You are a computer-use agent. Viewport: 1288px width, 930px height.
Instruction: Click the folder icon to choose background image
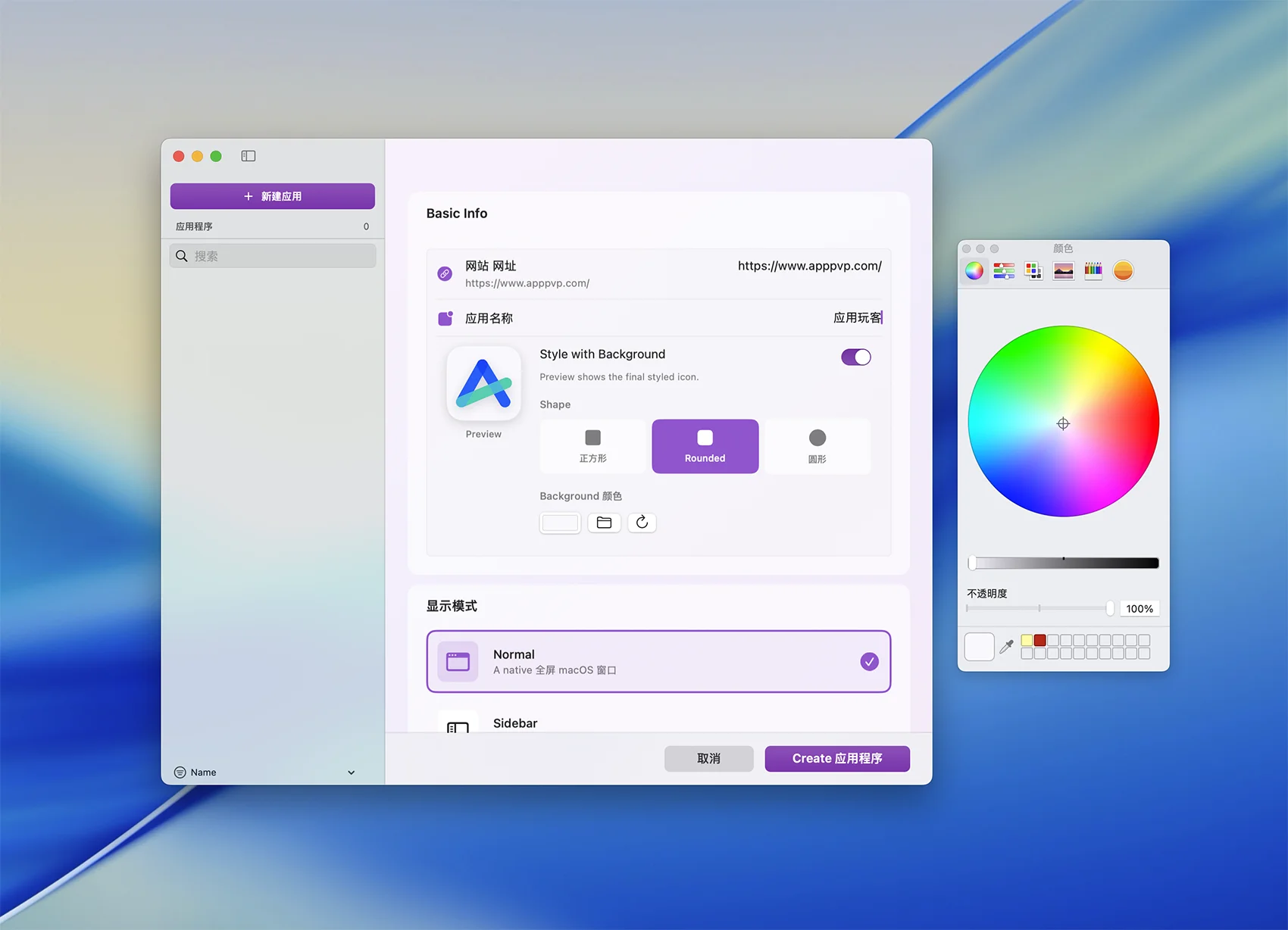604,523
